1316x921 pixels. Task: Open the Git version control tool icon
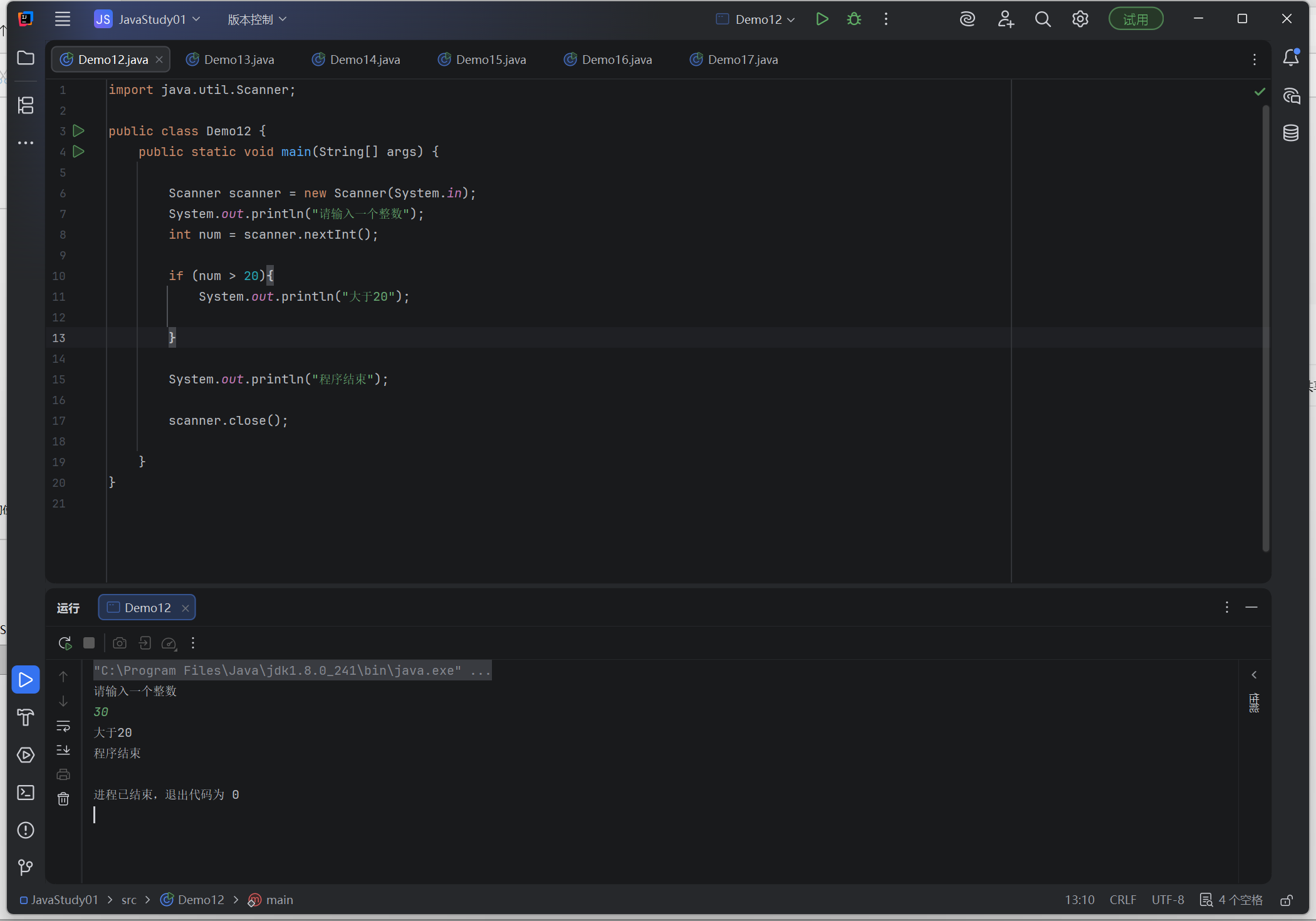(26, 867)
